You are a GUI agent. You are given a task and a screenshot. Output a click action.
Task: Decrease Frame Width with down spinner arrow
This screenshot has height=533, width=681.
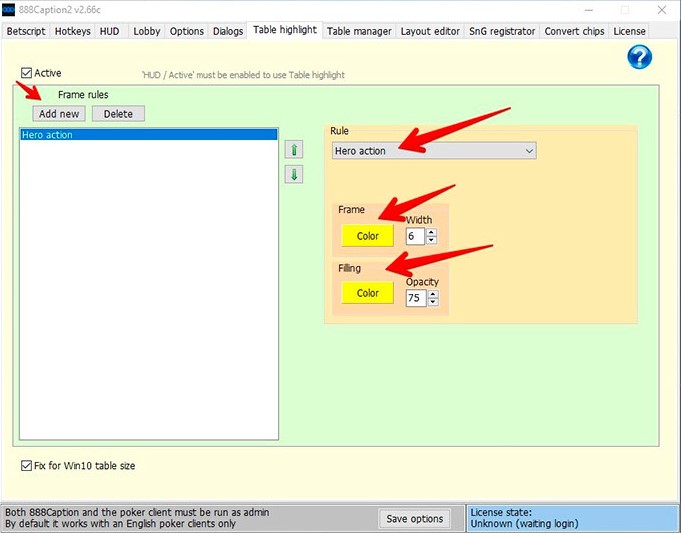[x=431, y=241]
